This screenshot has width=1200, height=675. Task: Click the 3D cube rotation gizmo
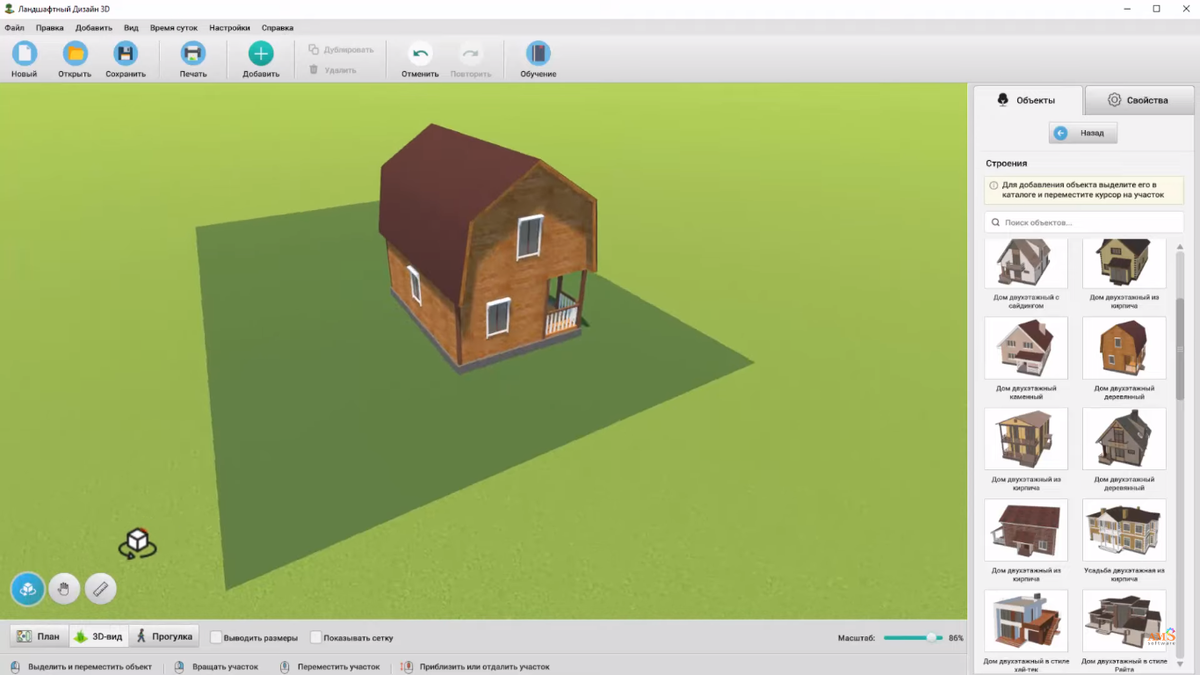pos(137,544)
